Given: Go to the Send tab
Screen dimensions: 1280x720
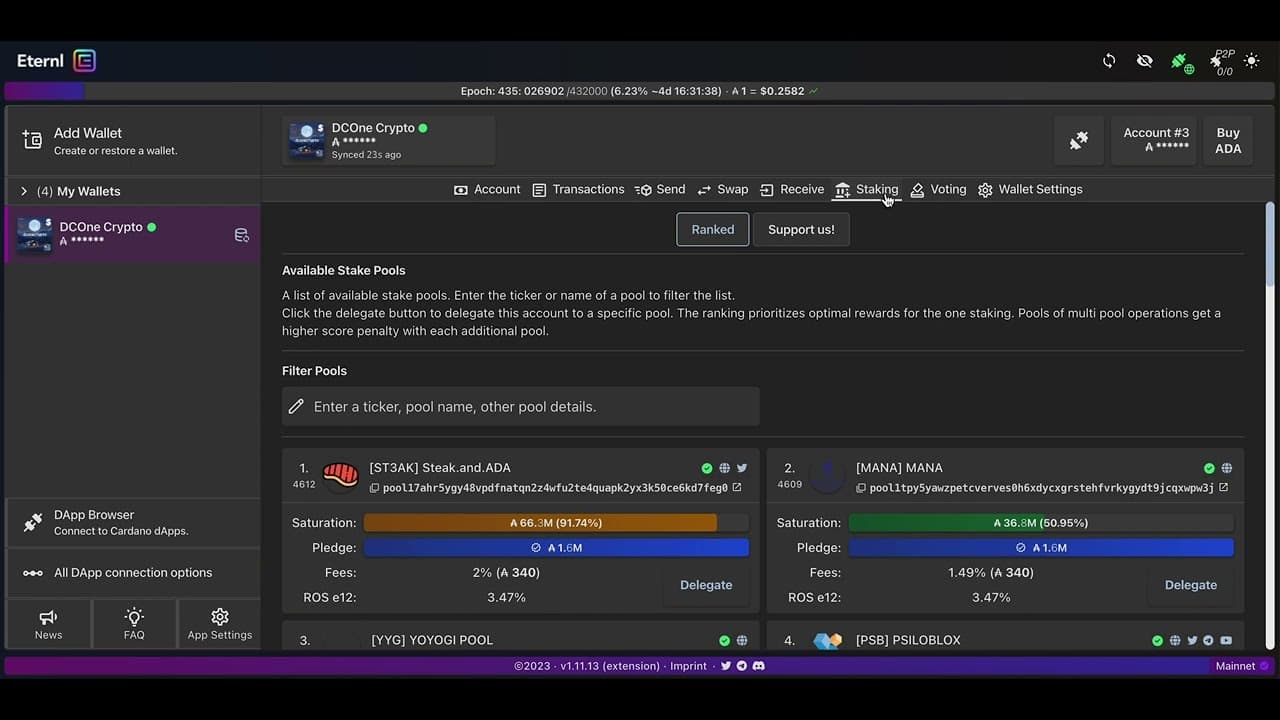Looking at the screenshot, I should 660,189.
